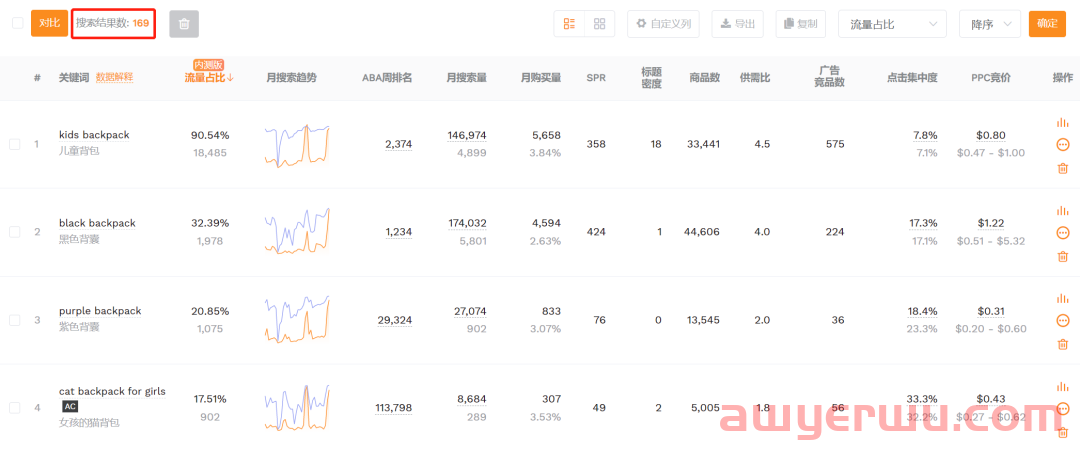Toggle the select-all checkbox at top

(x=17, y=23)
